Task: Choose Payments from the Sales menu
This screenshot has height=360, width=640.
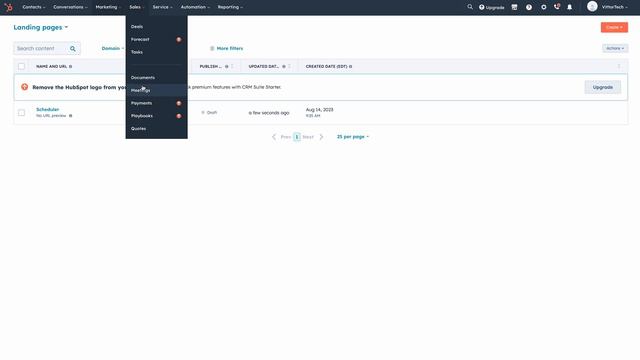Action: [x=156, y=103]
